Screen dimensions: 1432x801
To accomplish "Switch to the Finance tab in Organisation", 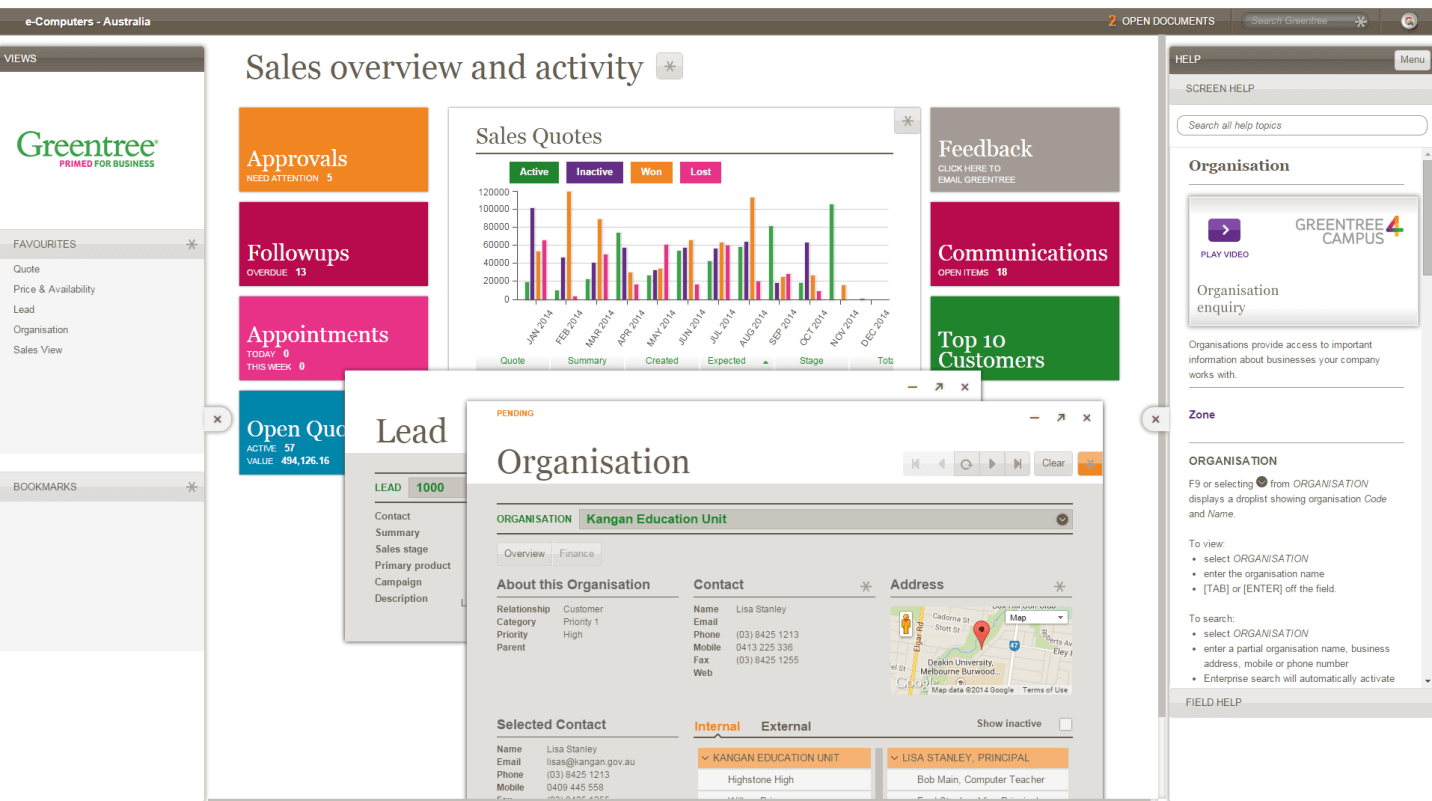I will [577, 553].
